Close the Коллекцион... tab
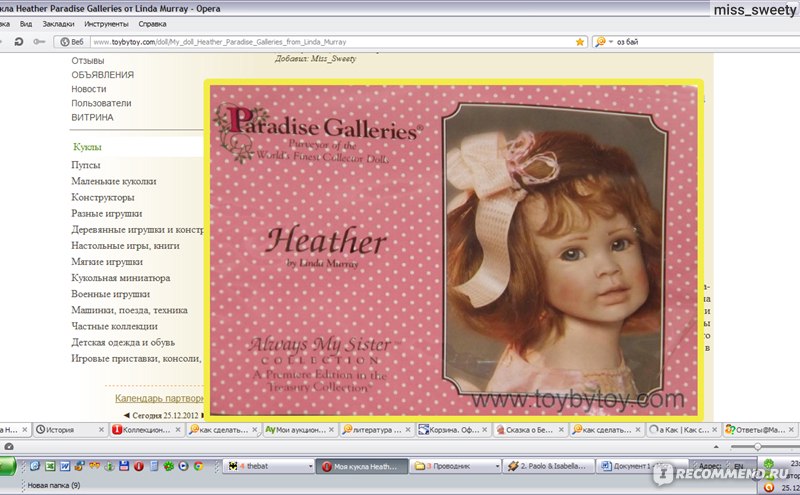The width and height of the screenshot is (800, 495). (x=178, y=430)
